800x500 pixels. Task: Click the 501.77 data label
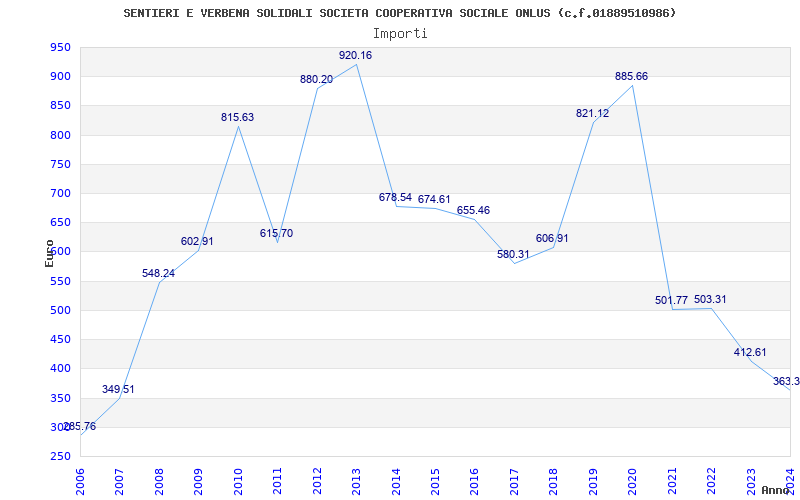click(x=671, y=301)
